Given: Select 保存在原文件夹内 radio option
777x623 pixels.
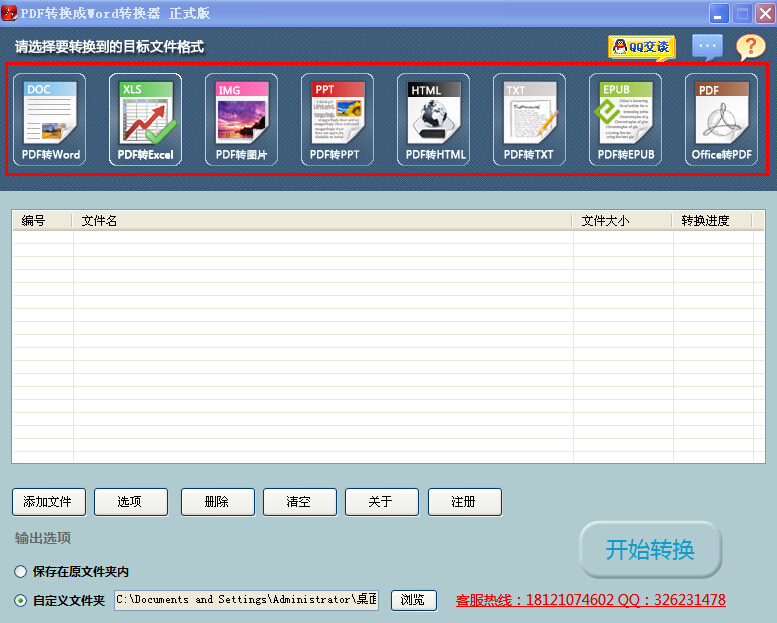Looking at the screenshot, I should 20,571.
